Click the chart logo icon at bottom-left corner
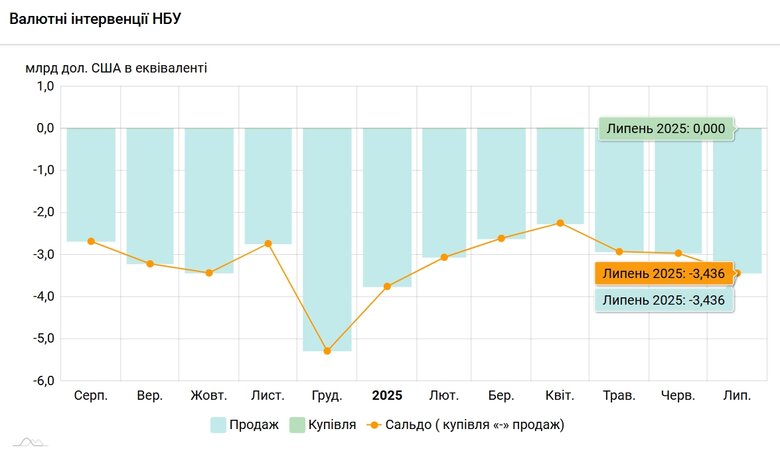780x453 pixels. click(30, 442)
